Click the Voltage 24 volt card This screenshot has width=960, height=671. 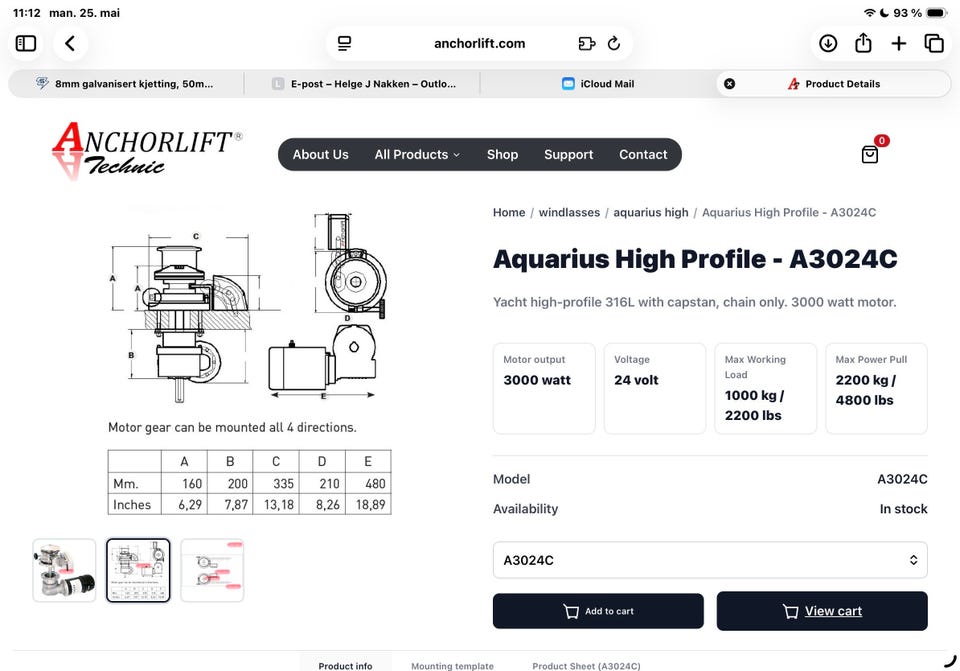point(654,388)
